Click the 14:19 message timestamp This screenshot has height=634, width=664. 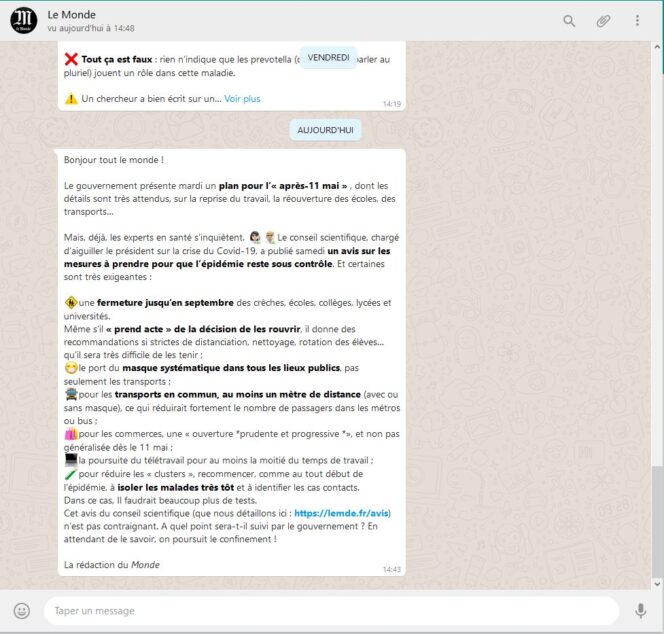click(x=391, y=103)
